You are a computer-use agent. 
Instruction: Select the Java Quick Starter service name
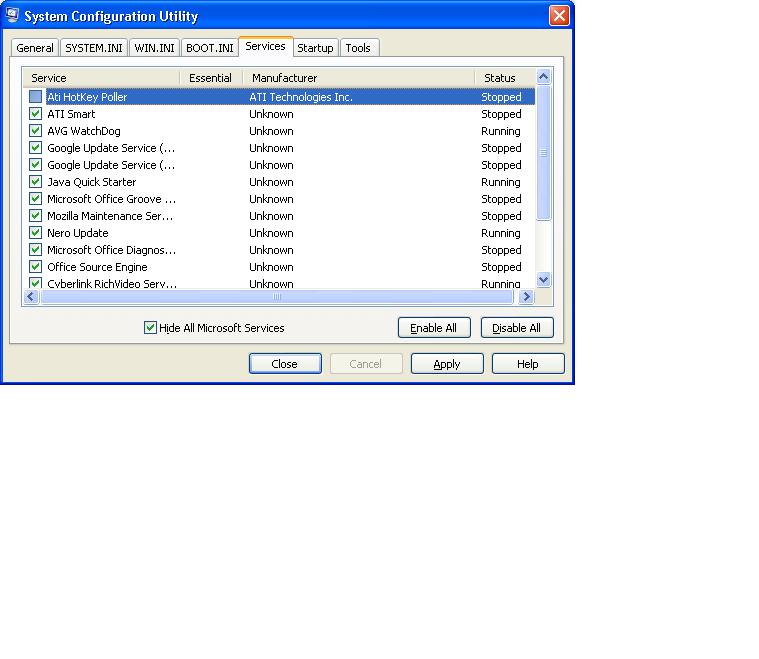tap(91, 182)
